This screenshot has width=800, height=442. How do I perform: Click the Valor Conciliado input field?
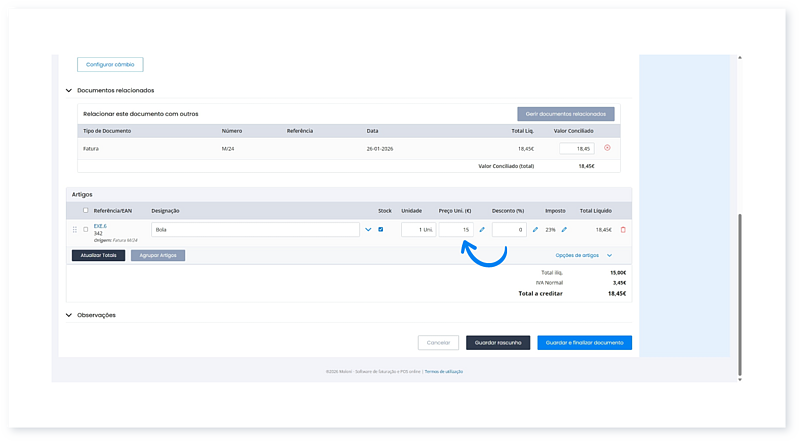(577, 148)
